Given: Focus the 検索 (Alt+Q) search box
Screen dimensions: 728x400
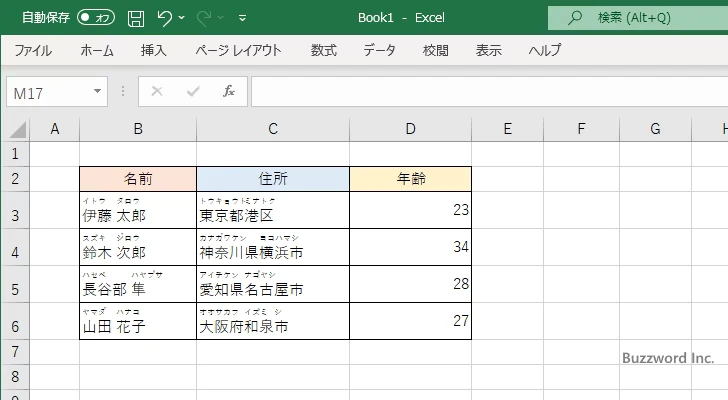Looking at the screenshot, I should [638, 18].
